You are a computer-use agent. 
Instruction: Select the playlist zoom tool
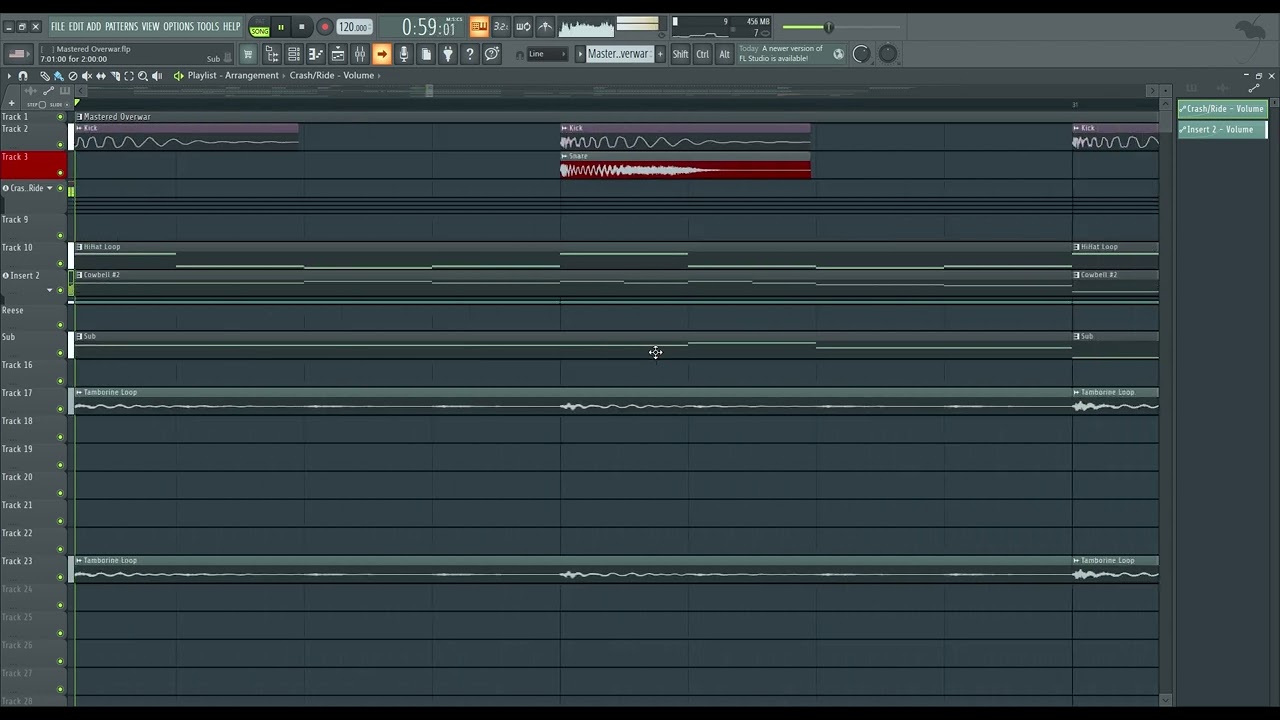click(x=143, y=76)
